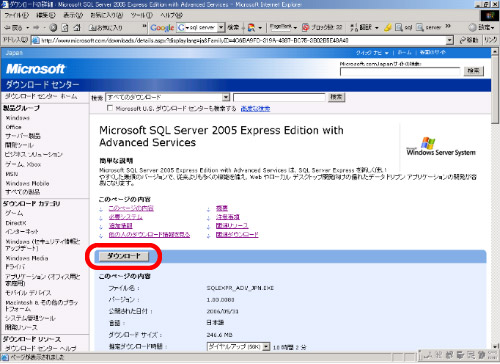The height and width of the screenshot is (364, 500).
Task: Click the Google toolbar 翻訳 button
Action: click(x=361, y=27)
